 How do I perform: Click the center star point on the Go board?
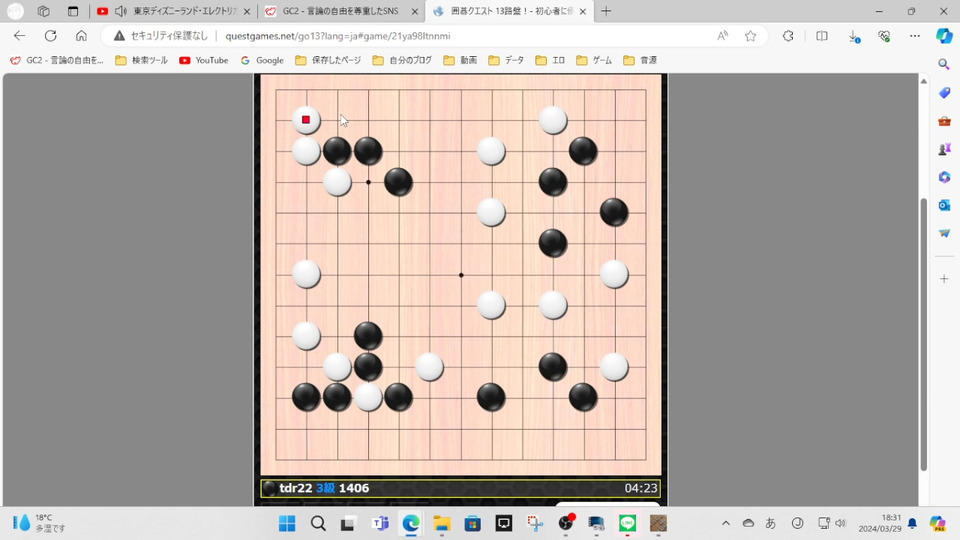click(x=461, y=275)
